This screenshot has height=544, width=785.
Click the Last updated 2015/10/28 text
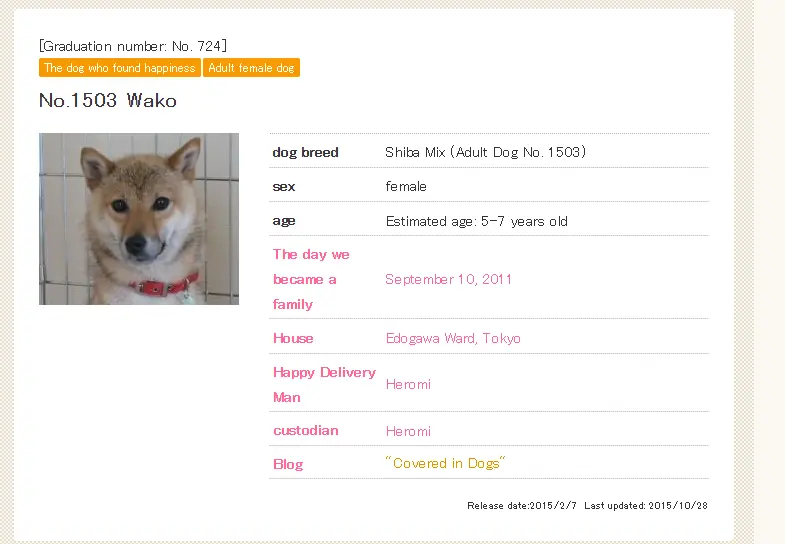coord(646,505)
